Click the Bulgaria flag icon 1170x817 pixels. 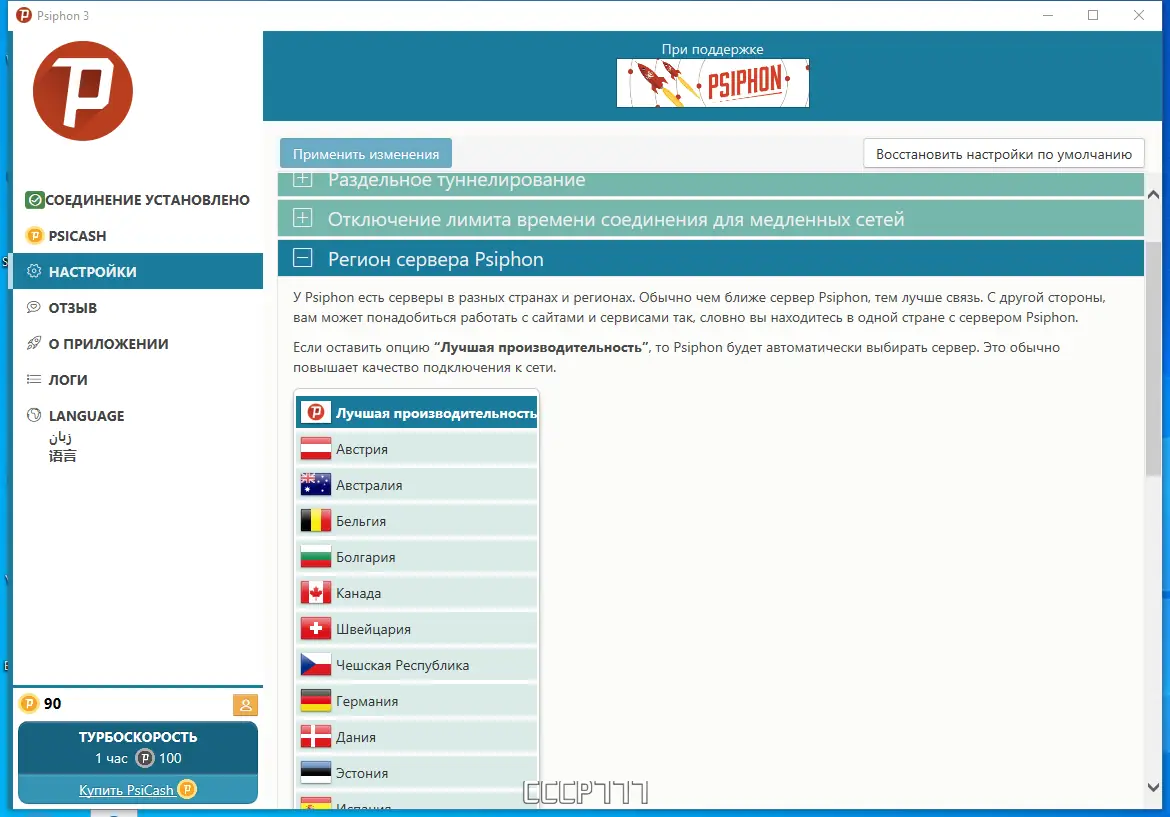tap(316, 557)
